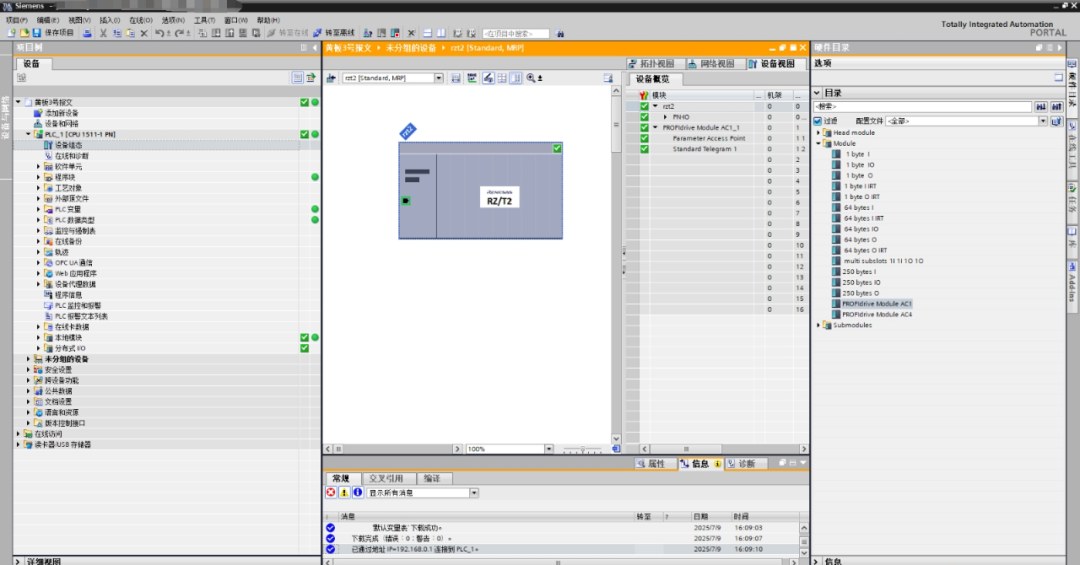Image resolution: width=1080 pixels, height=565 pixels.
Task: Click the cut scissors icon
Action: (103, 32)
